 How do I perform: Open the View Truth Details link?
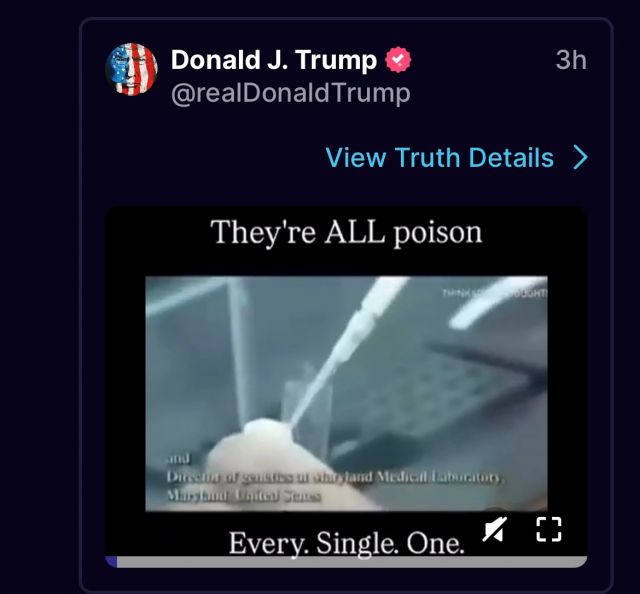(440, 157)
